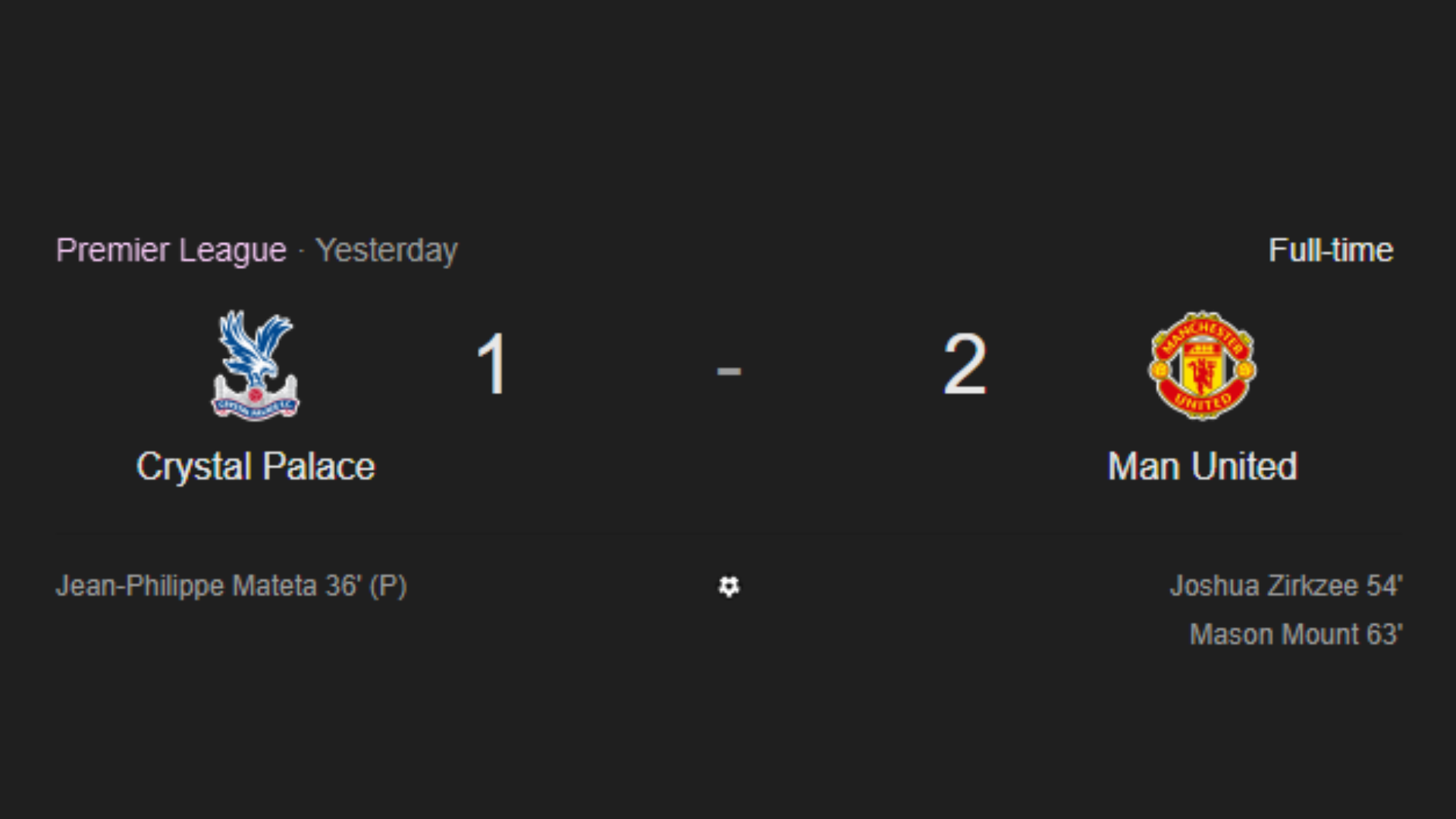1456x819 pixels.
Task: Click the 63' goal minute
Action: click(1385, 635)
